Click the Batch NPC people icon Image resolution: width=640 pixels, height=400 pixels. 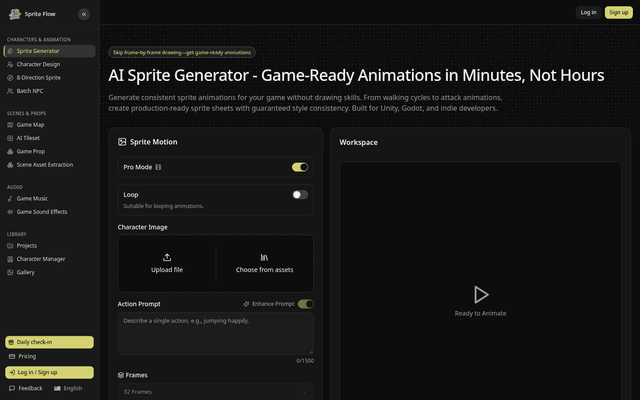click(x=10, y=91)
